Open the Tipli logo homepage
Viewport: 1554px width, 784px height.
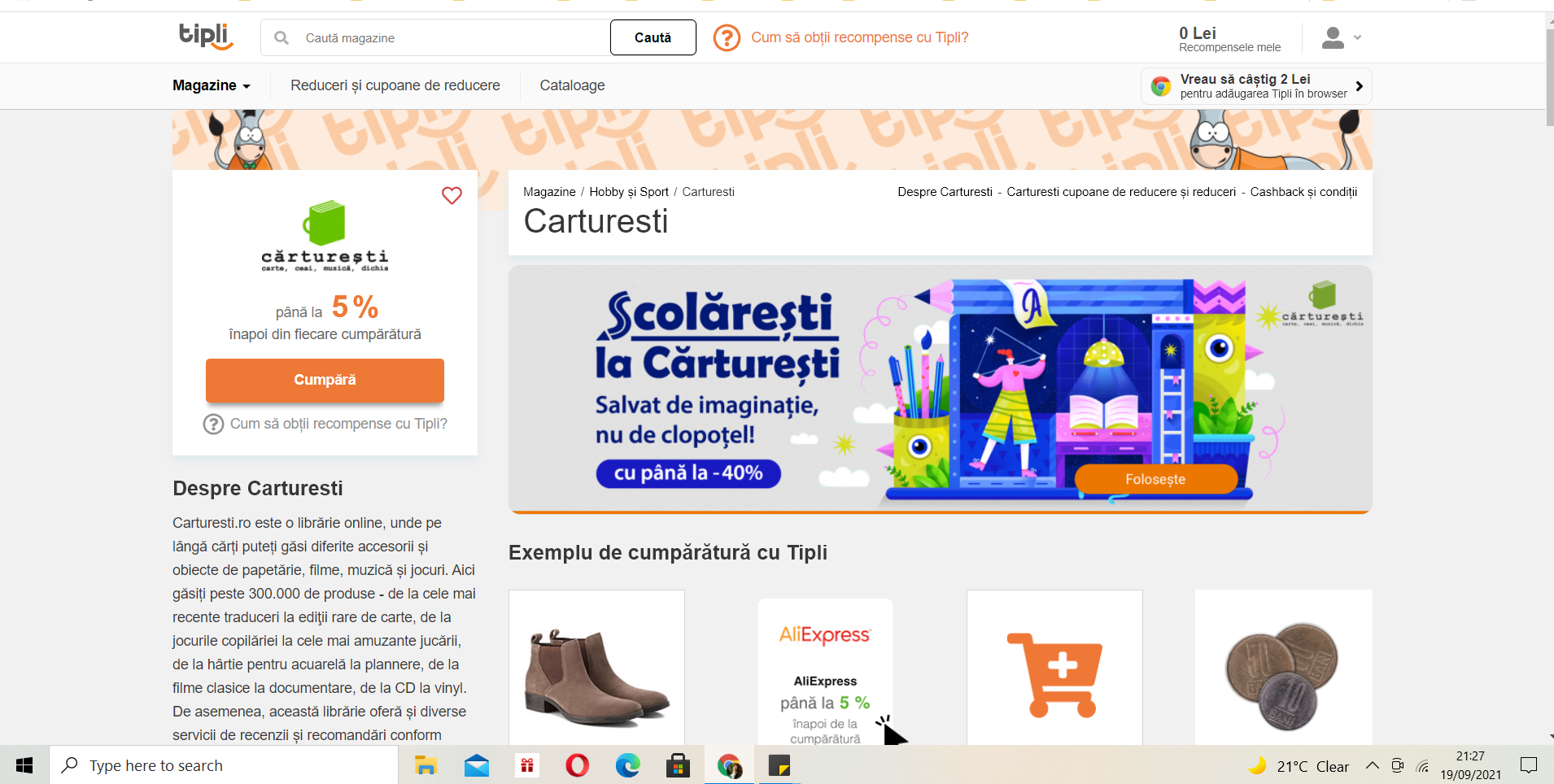(206, 37)
